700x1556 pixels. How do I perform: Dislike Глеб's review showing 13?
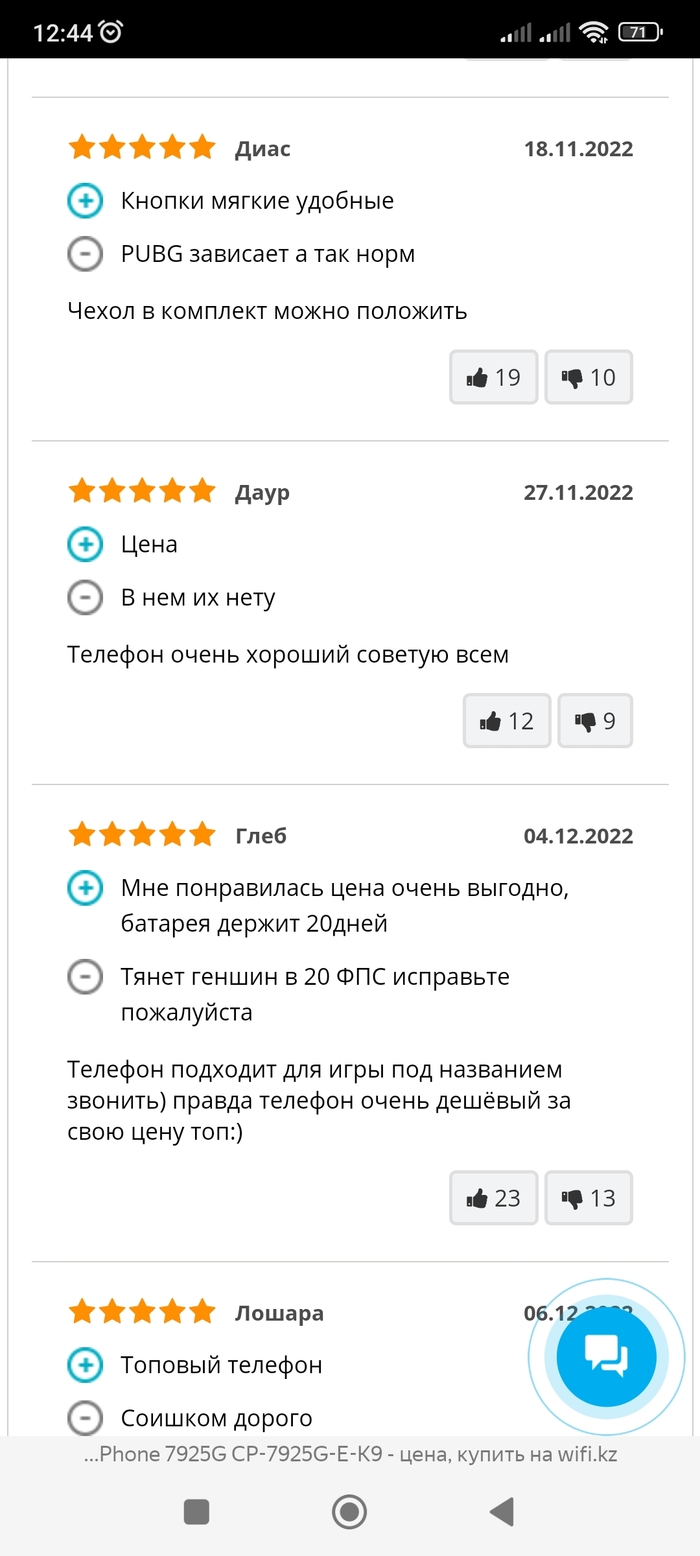588,1197
